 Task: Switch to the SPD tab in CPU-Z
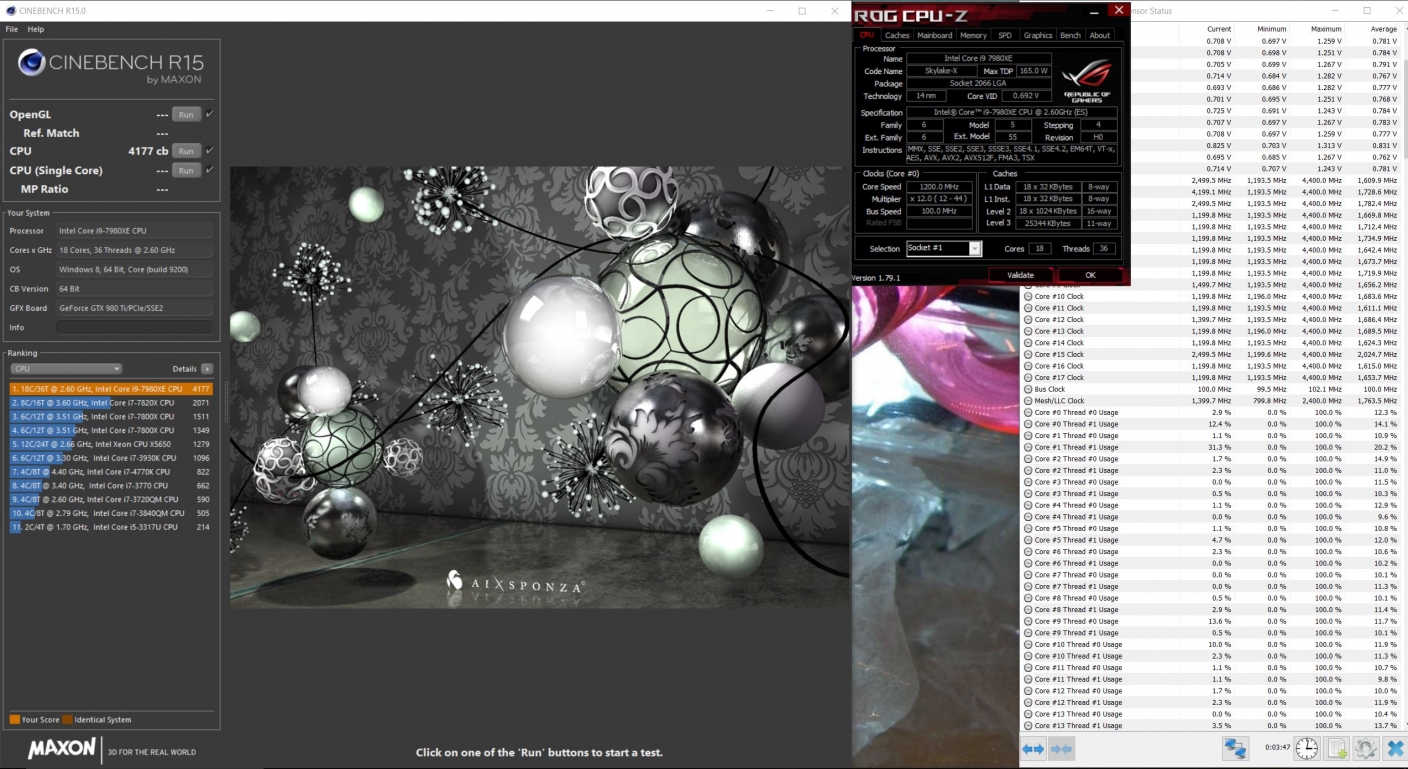pos(1005,35)
